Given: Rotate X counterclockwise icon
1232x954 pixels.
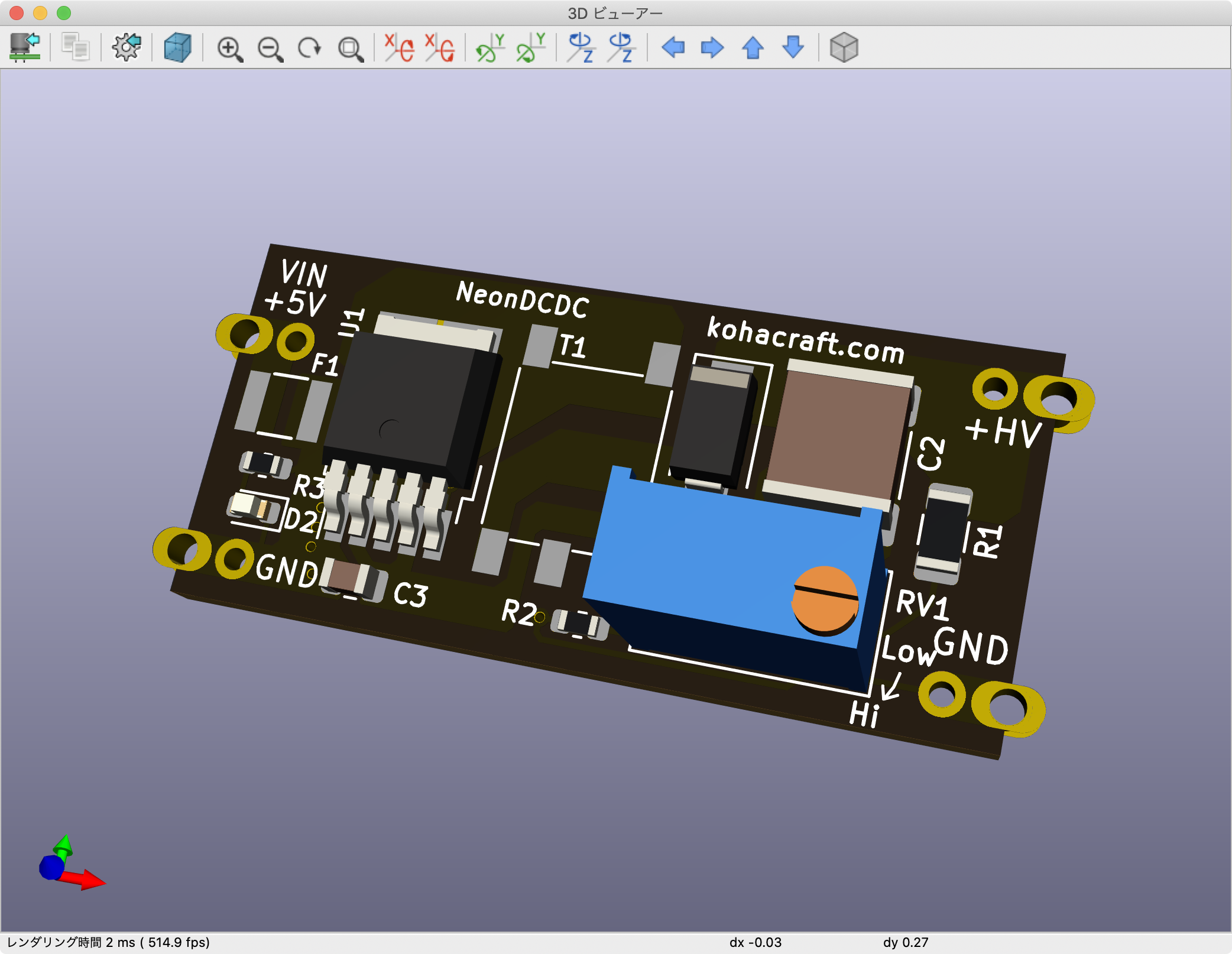Looking at the screenshot, I should tap(440, 47).
